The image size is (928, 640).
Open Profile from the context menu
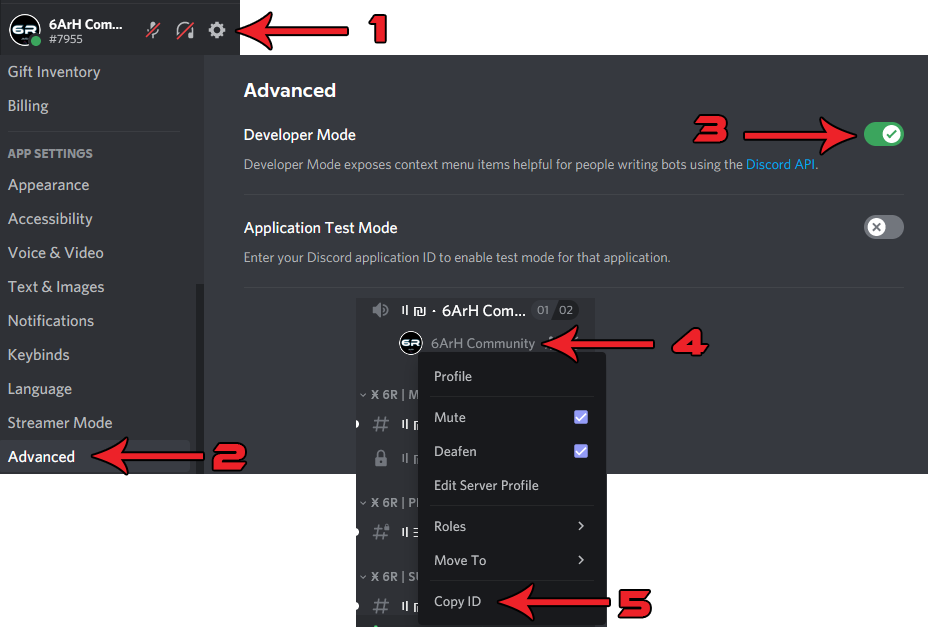(x=453, y=376)
